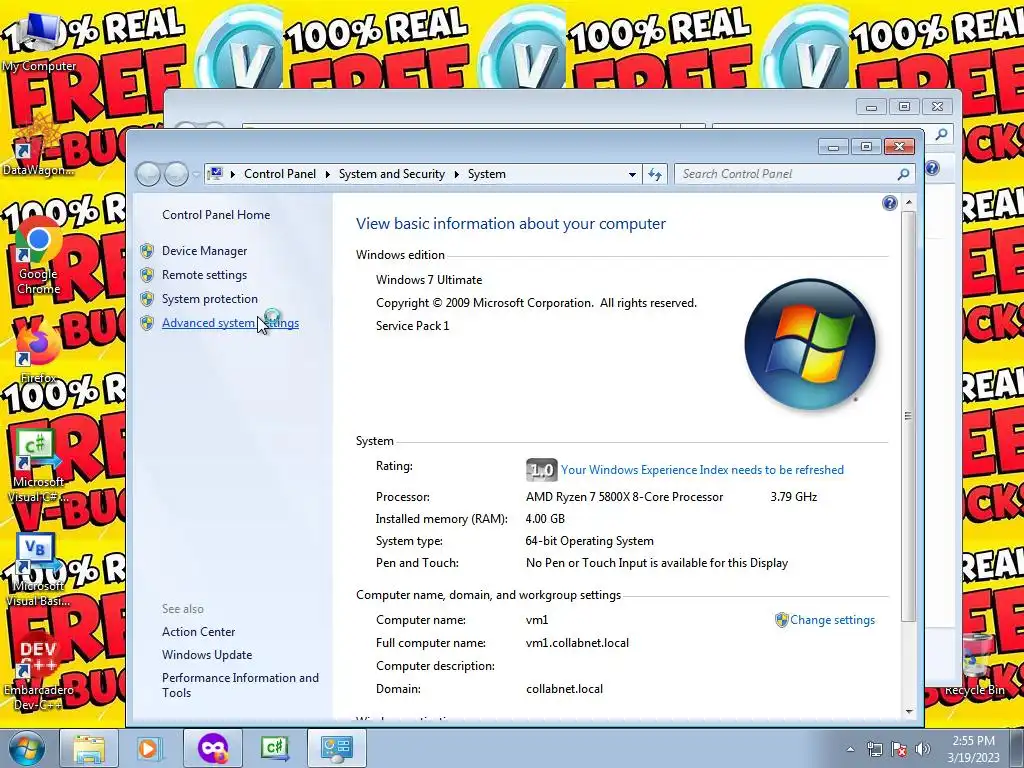Click the vm1.collabnet.local computer name
Screen dimensions: 1024x768
point(577,643)
